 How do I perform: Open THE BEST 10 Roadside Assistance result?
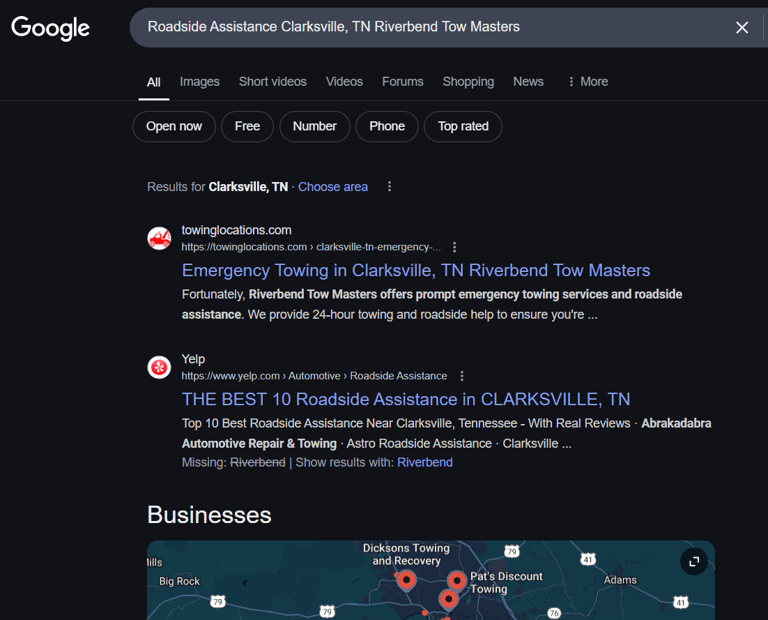click(406, 399)
